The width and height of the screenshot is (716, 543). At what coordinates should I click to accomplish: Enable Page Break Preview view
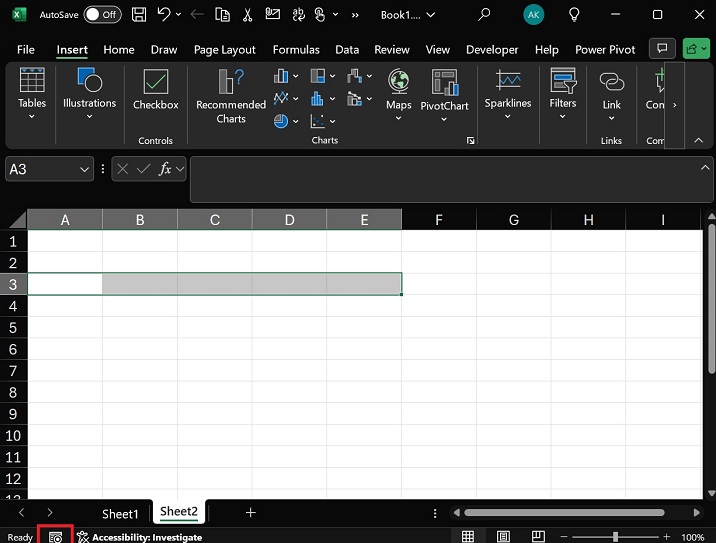pyautogui.click(x=540, y=537)
